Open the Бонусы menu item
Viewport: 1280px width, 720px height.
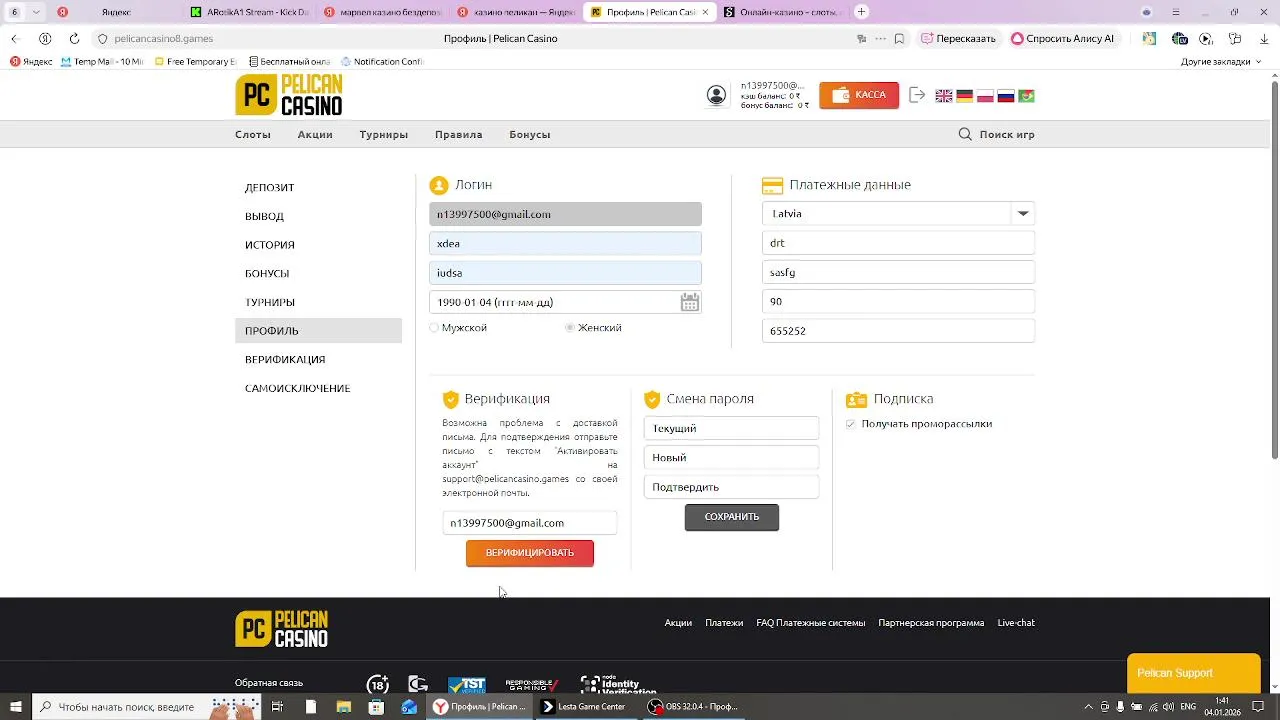point(530,134)
